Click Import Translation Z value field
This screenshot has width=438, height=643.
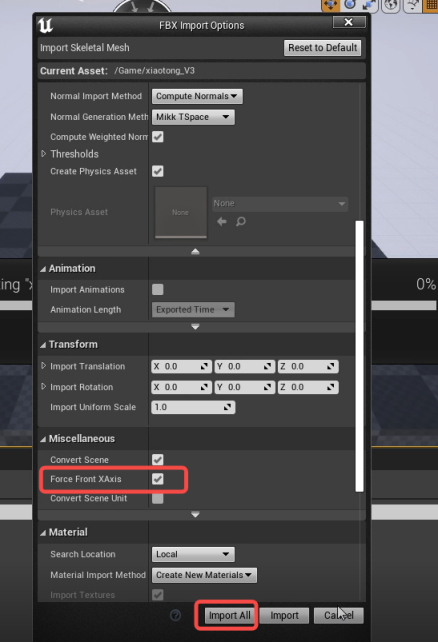point(308,367)
